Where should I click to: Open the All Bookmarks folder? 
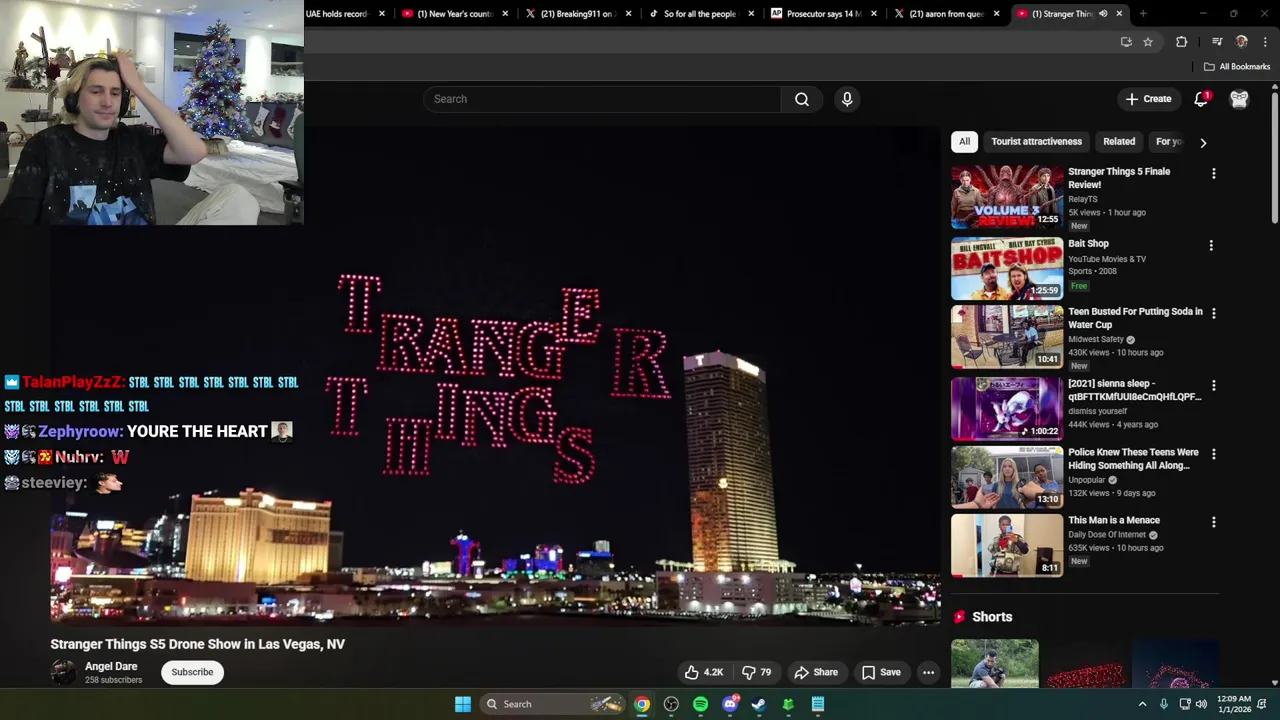1237,67
